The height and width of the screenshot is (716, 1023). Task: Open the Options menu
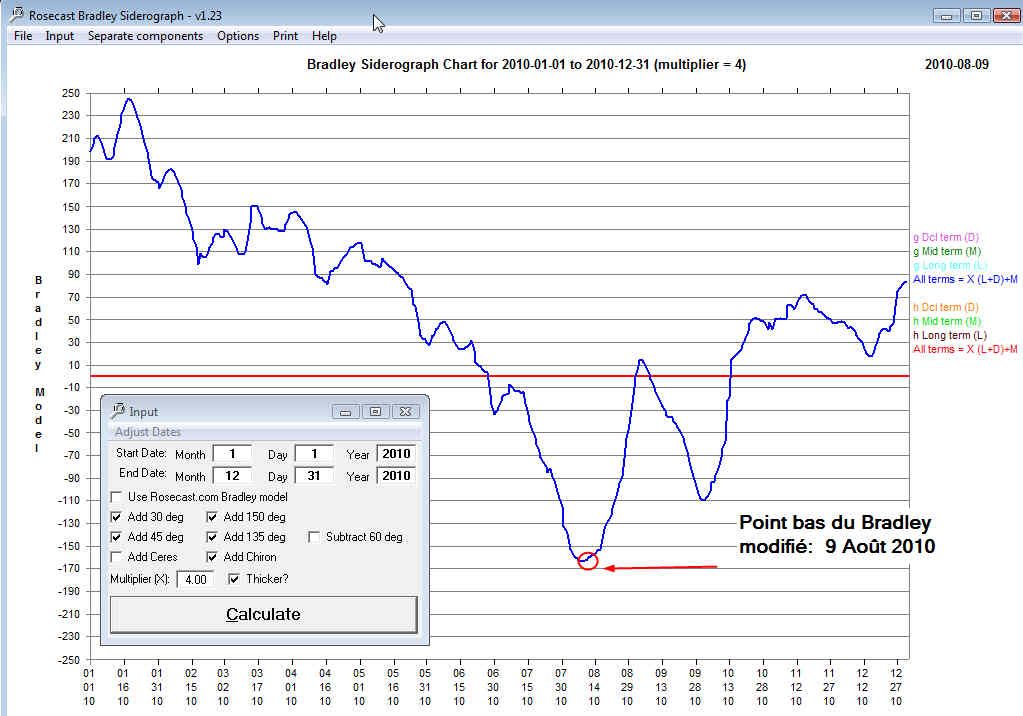[238, 36]
